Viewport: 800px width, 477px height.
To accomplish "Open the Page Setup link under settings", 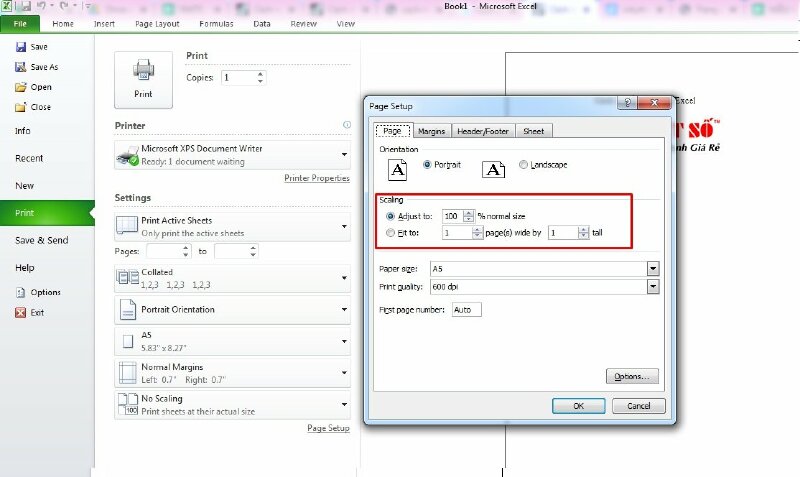I will click(328, 428).
